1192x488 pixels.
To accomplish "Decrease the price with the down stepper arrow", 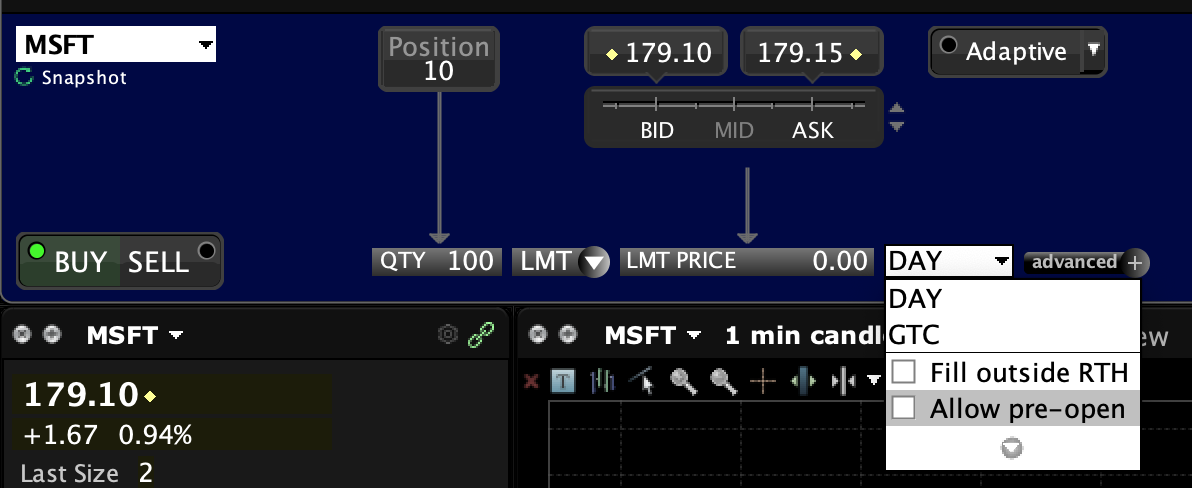I will 897,126.
